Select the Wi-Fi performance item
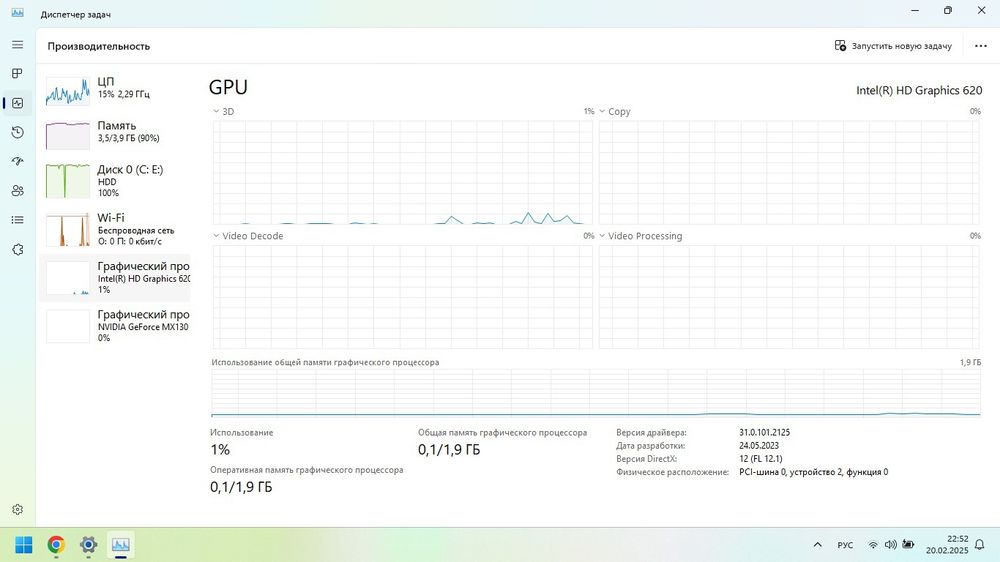Screen dimensions: 1000x562 [115, 230]
